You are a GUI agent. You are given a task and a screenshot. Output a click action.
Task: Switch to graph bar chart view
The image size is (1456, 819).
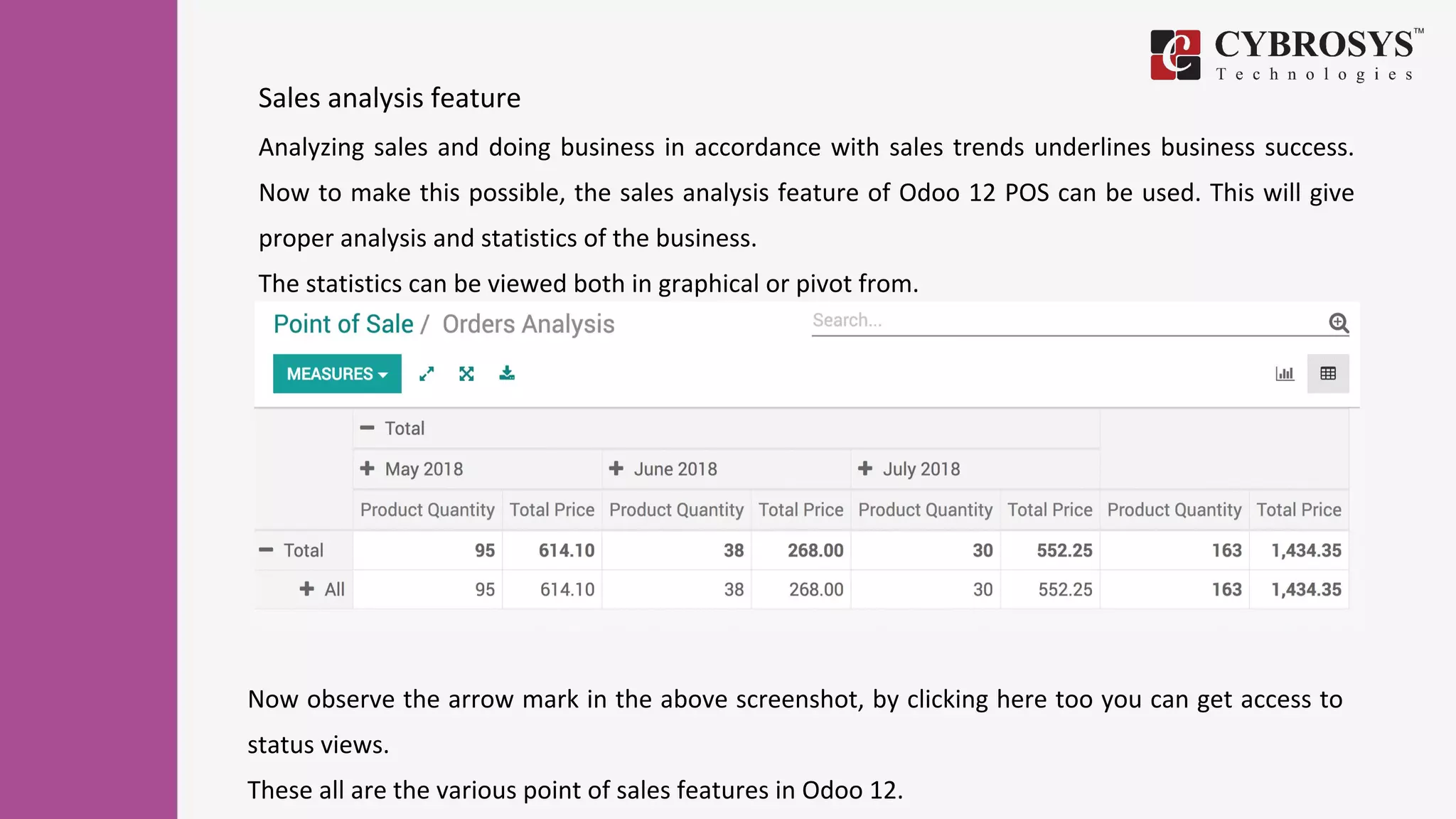click(x=1285, y=373)
